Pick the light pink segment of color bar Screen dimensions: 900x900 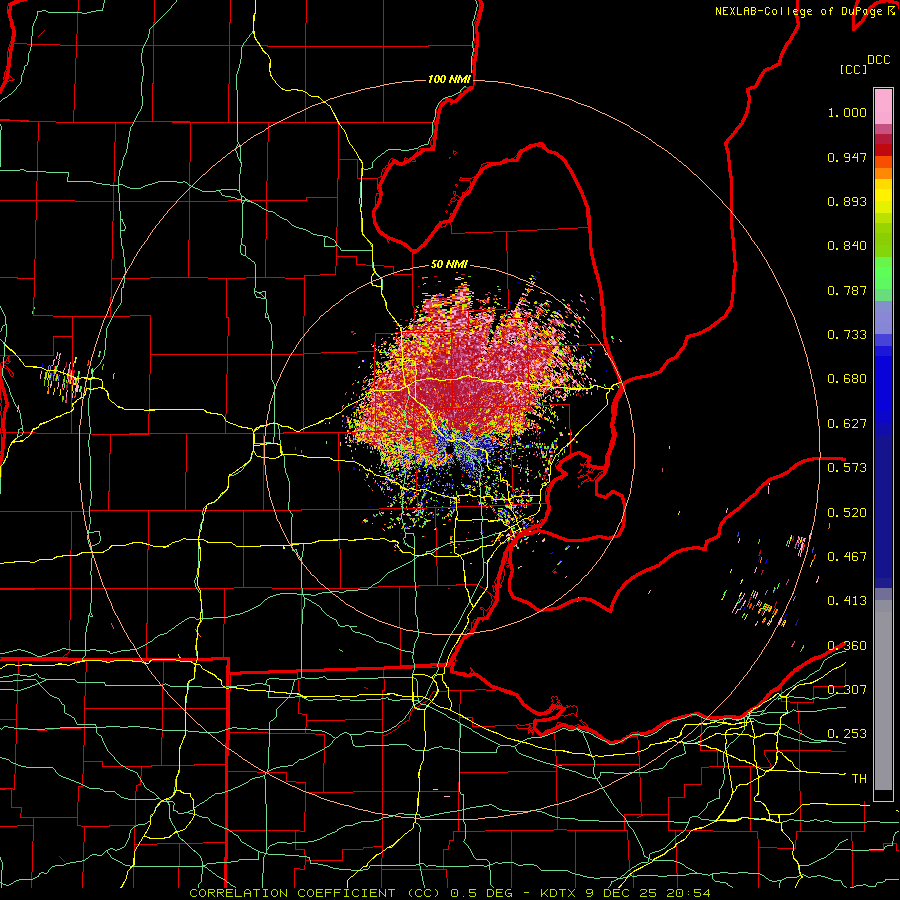883,107
